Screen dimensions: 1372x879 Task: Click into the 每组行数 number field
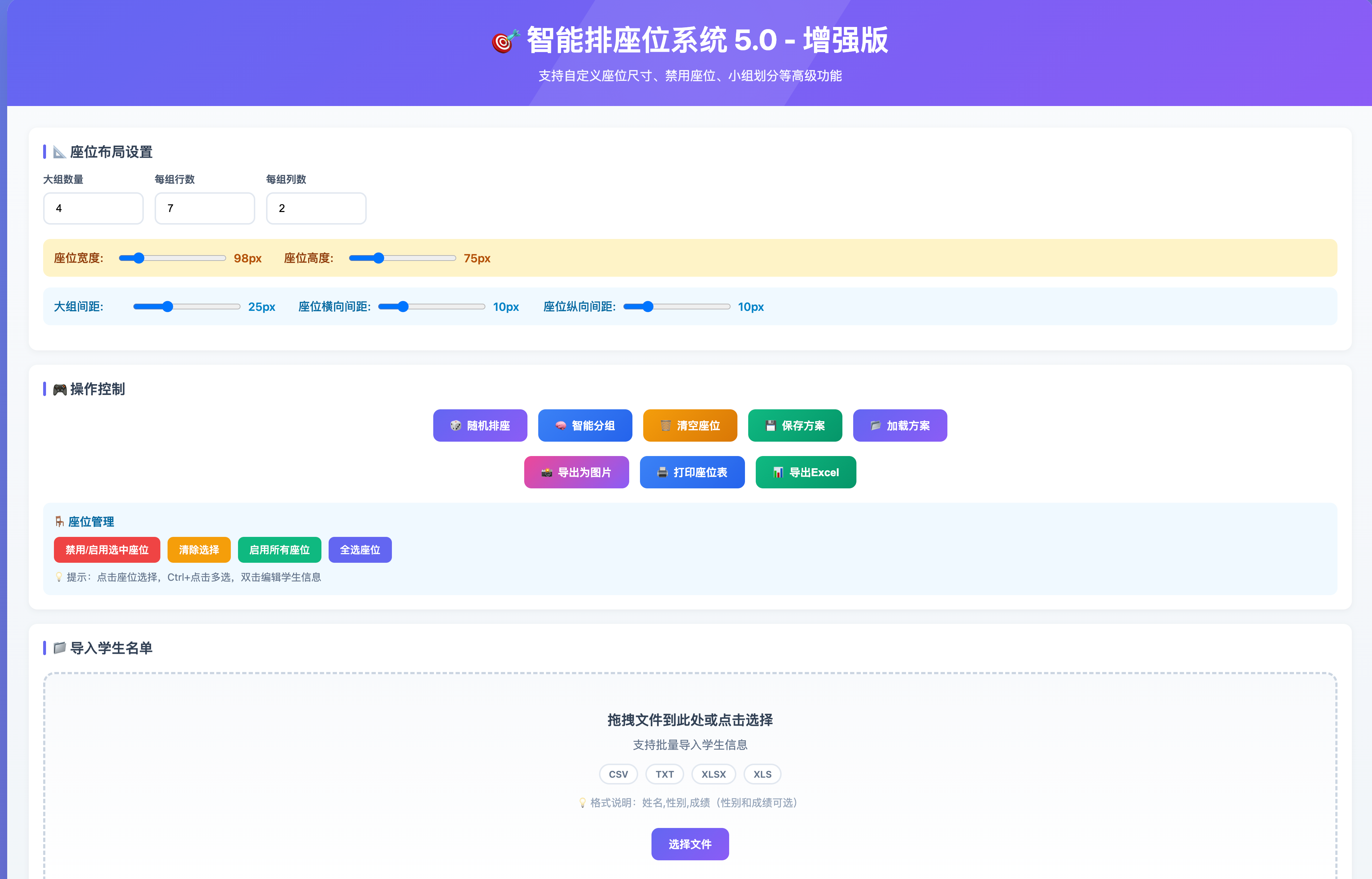(x=205, y=208)
